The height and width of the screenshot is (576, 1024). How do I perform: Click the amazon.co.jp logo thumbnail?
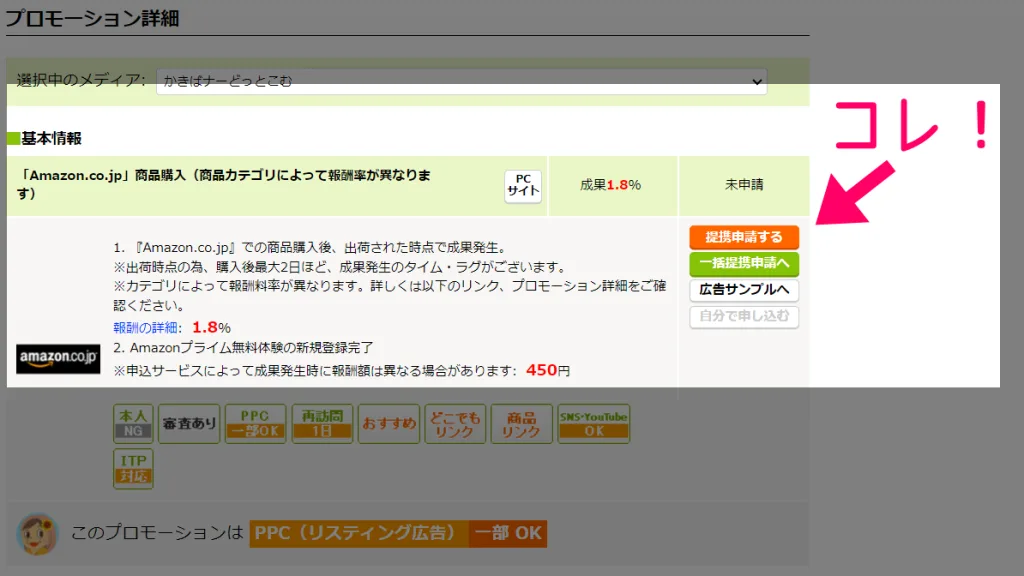[x=59, y=359]
